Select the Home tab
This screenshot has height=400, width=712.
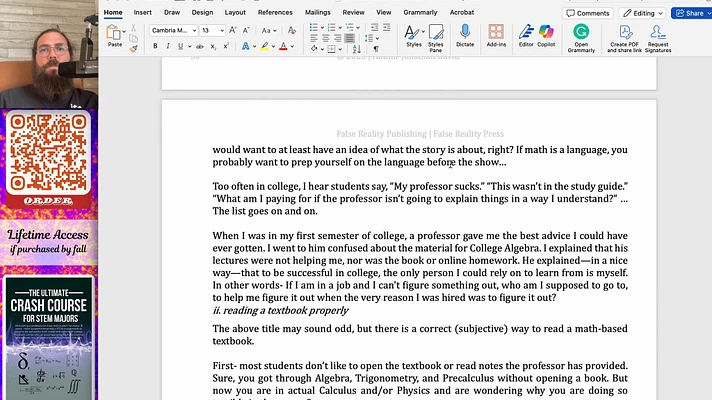coord(113,12)
